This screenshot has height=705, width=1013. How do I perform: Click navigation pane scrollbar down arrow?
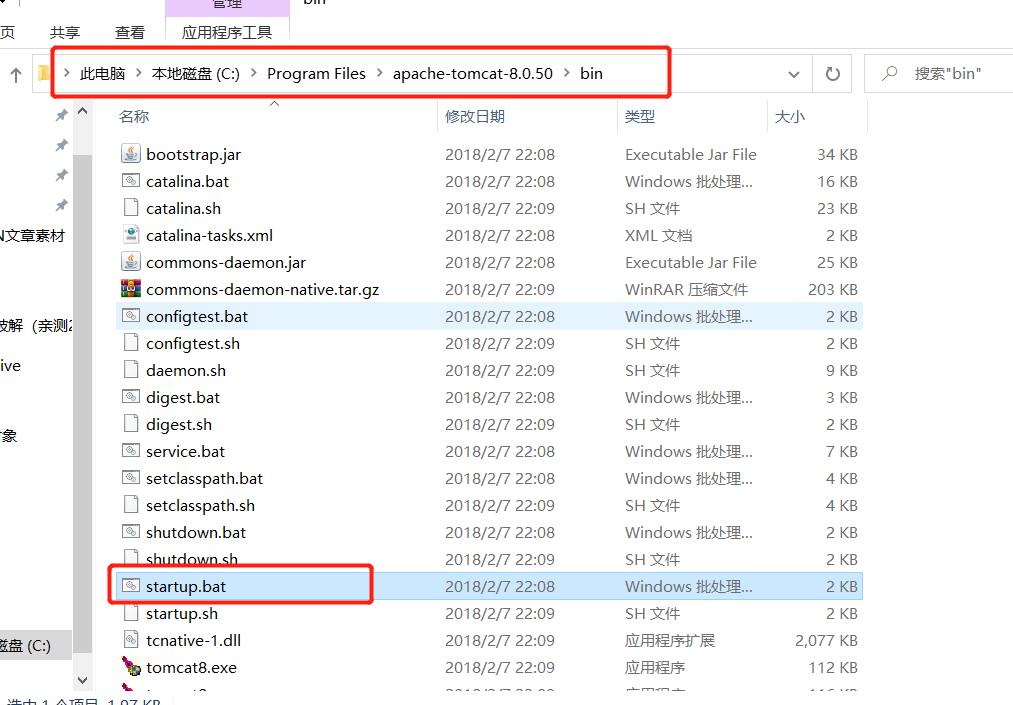pos(83,680)
